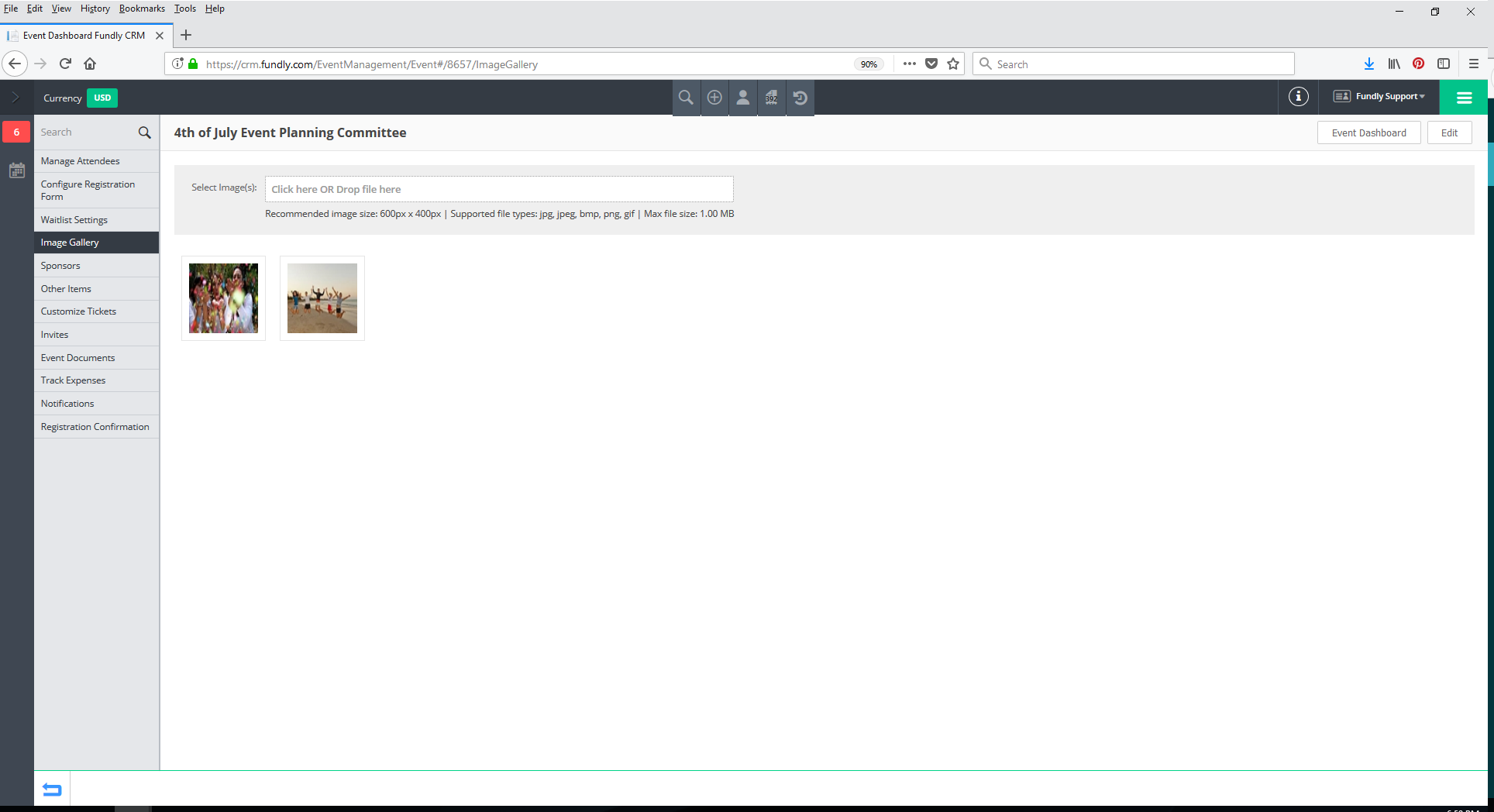Click the browser home icon

pyautogui.click(x=90, y=64)
